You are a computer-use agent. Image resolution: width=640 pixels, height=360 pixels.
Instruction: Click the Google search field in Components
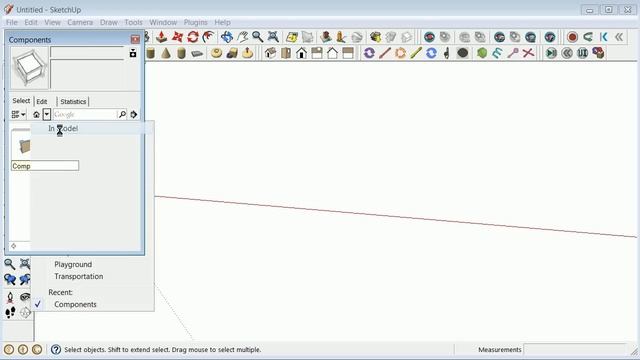tap(85, 115)
